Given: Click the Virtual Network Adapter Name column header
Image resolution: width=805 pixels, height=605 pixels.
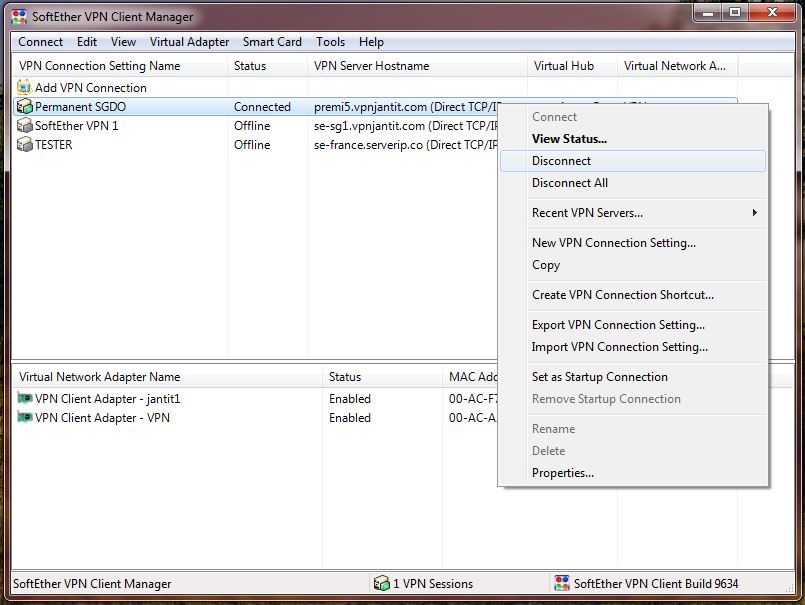Looking at the screenshot, I should click(x=167, y=377).
